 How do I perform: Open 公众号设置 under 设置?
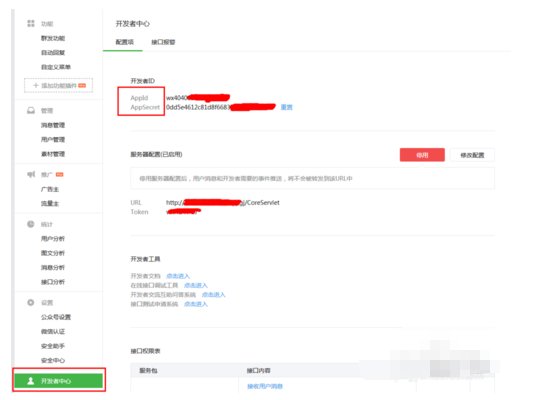(x=56, y=317)
